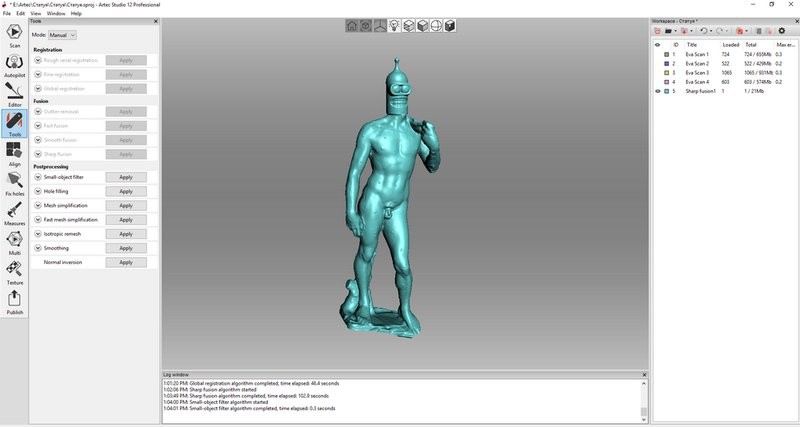The image size is (800, 427).
Task: Click the Publish icon in the sidebar
Action: [x=14, y=299]
